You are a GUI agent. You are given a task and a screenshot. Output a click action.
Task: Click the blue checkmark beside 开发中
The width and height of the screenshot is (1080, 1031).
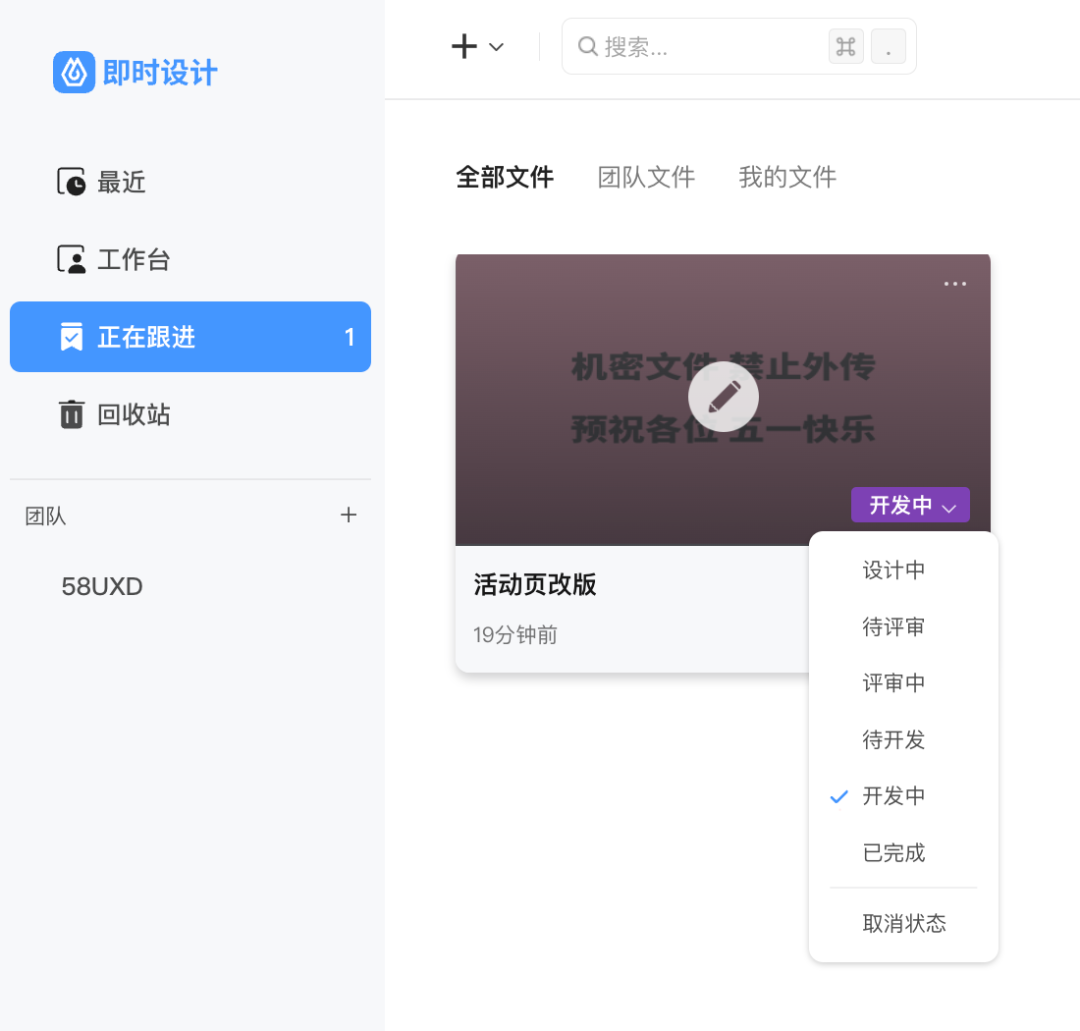click(839, 797)
